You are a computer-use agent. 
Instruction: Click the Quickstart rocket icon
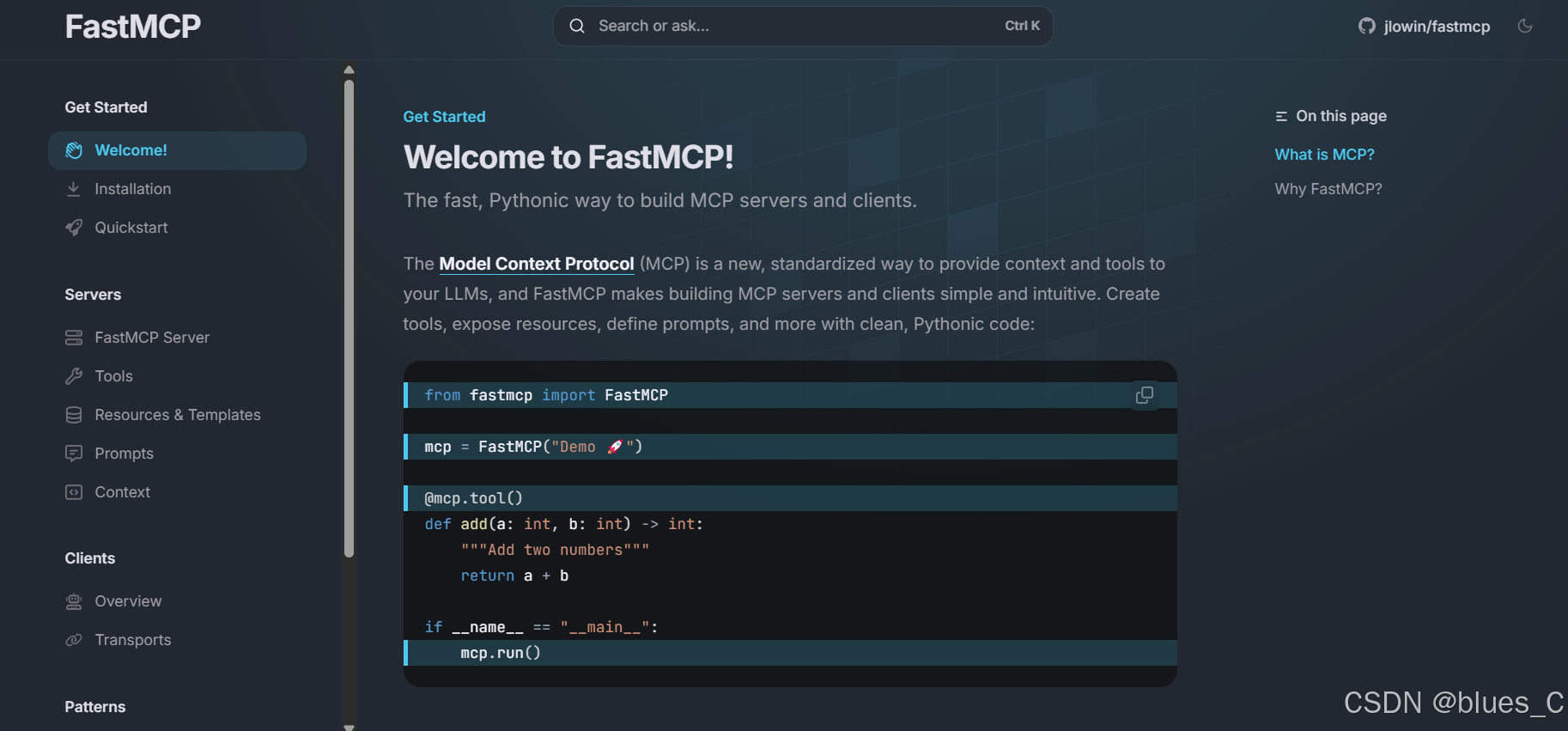click(74, 228)
